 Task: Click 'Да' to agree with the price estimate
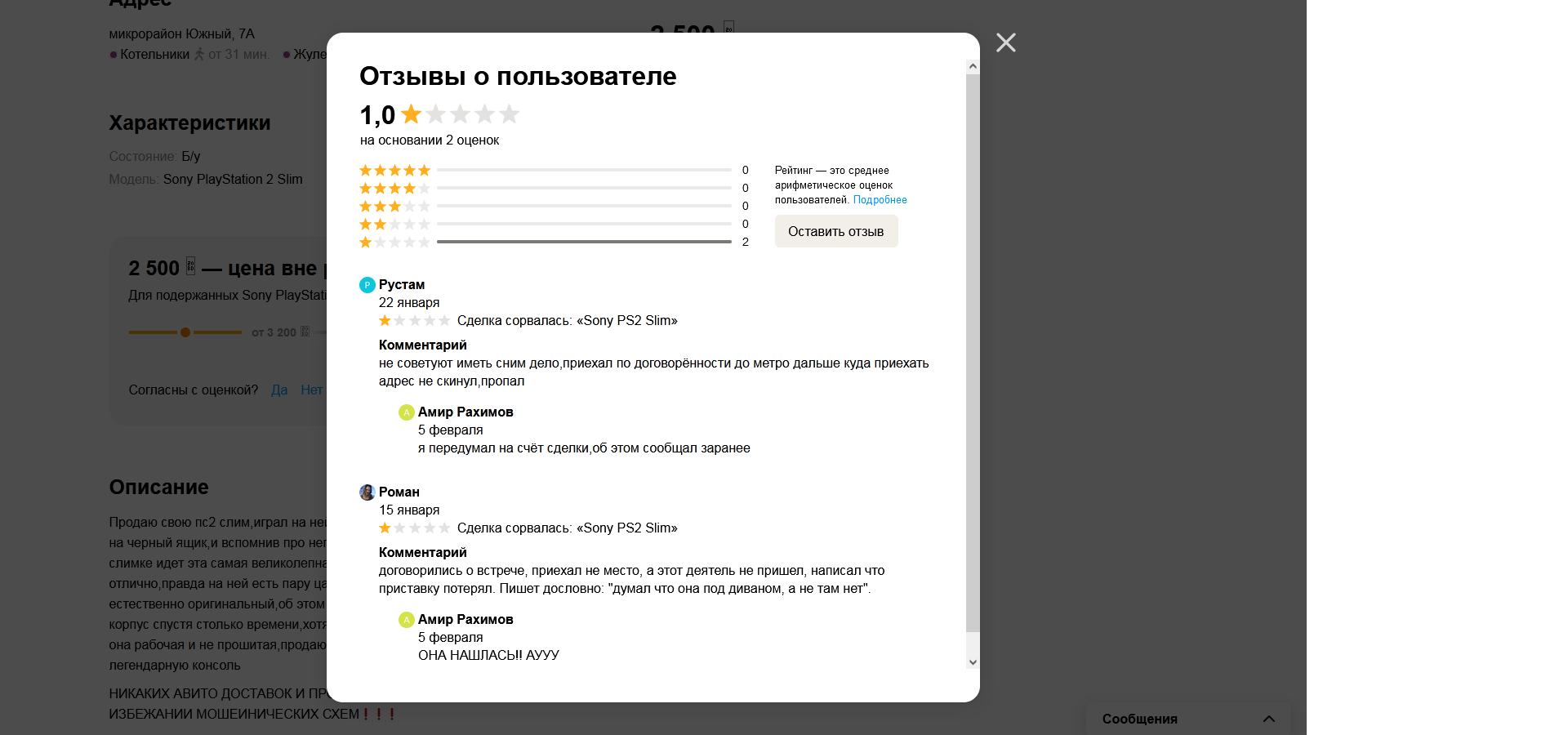279,390
